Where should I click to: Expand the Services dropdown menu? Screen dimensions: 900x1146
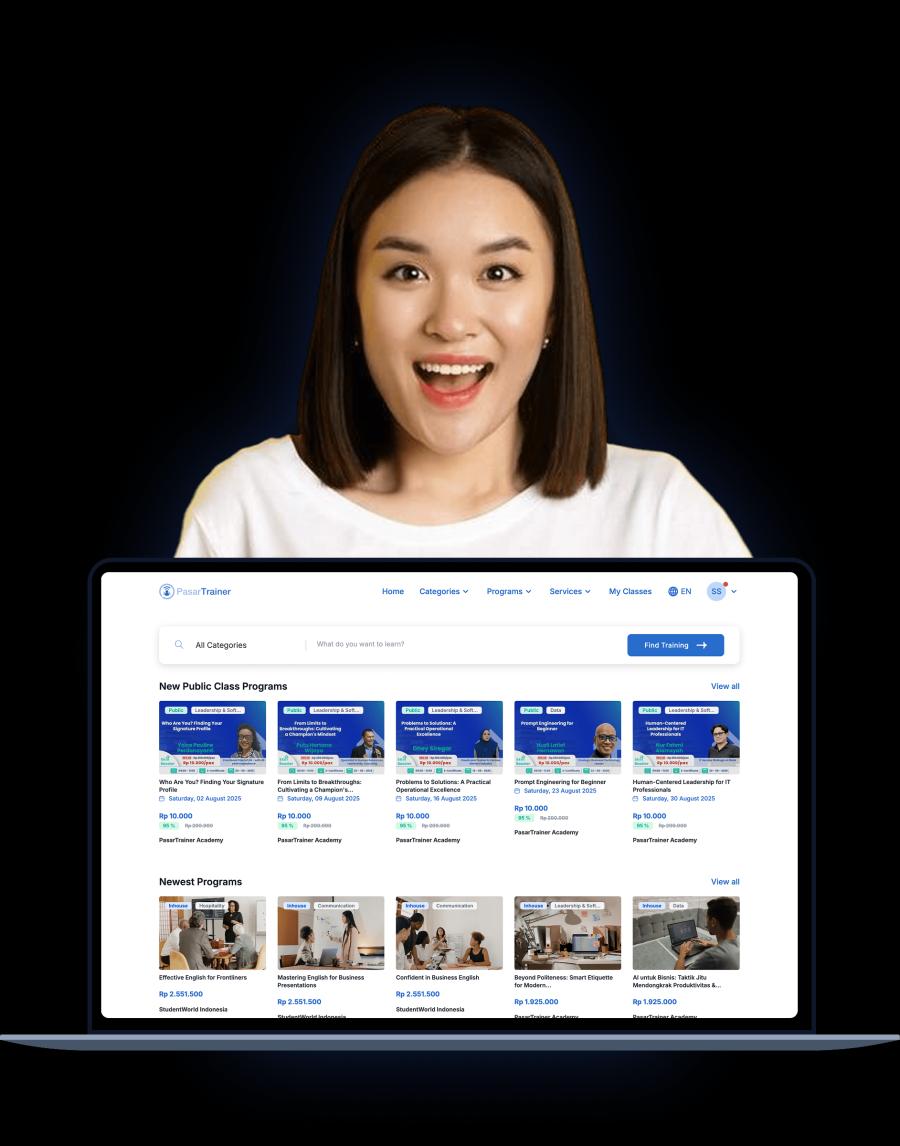pyautogui.click(x=570, y=591)
